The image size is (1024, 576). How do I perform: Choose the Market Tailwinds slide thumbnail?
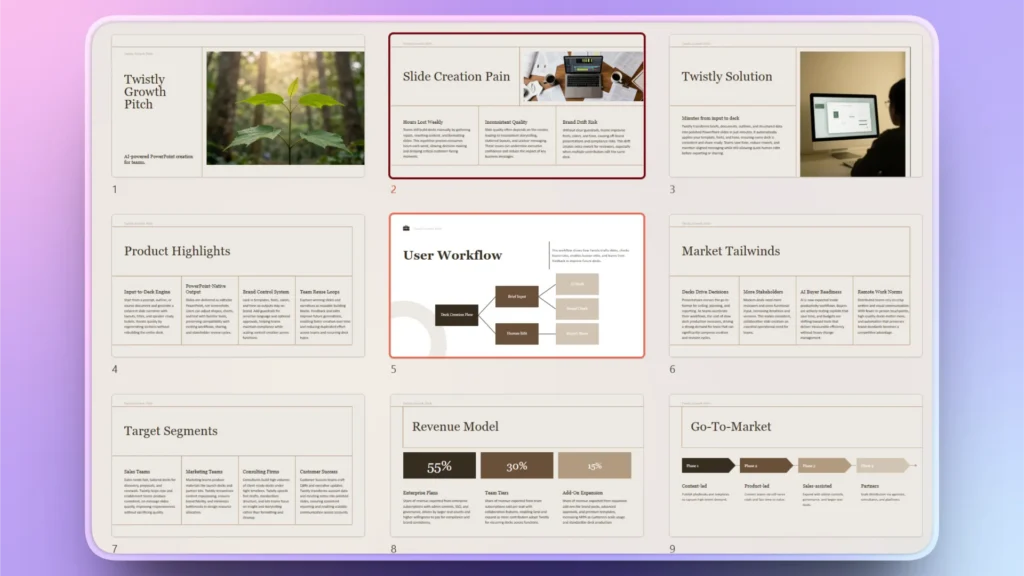795,285
